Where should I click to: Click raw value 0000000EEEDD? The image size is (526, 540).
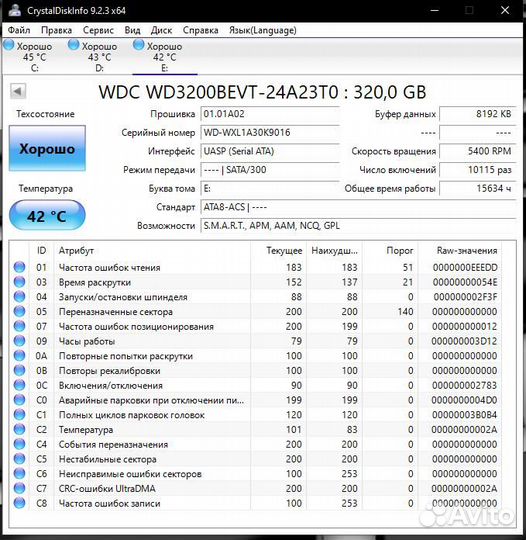465,267
